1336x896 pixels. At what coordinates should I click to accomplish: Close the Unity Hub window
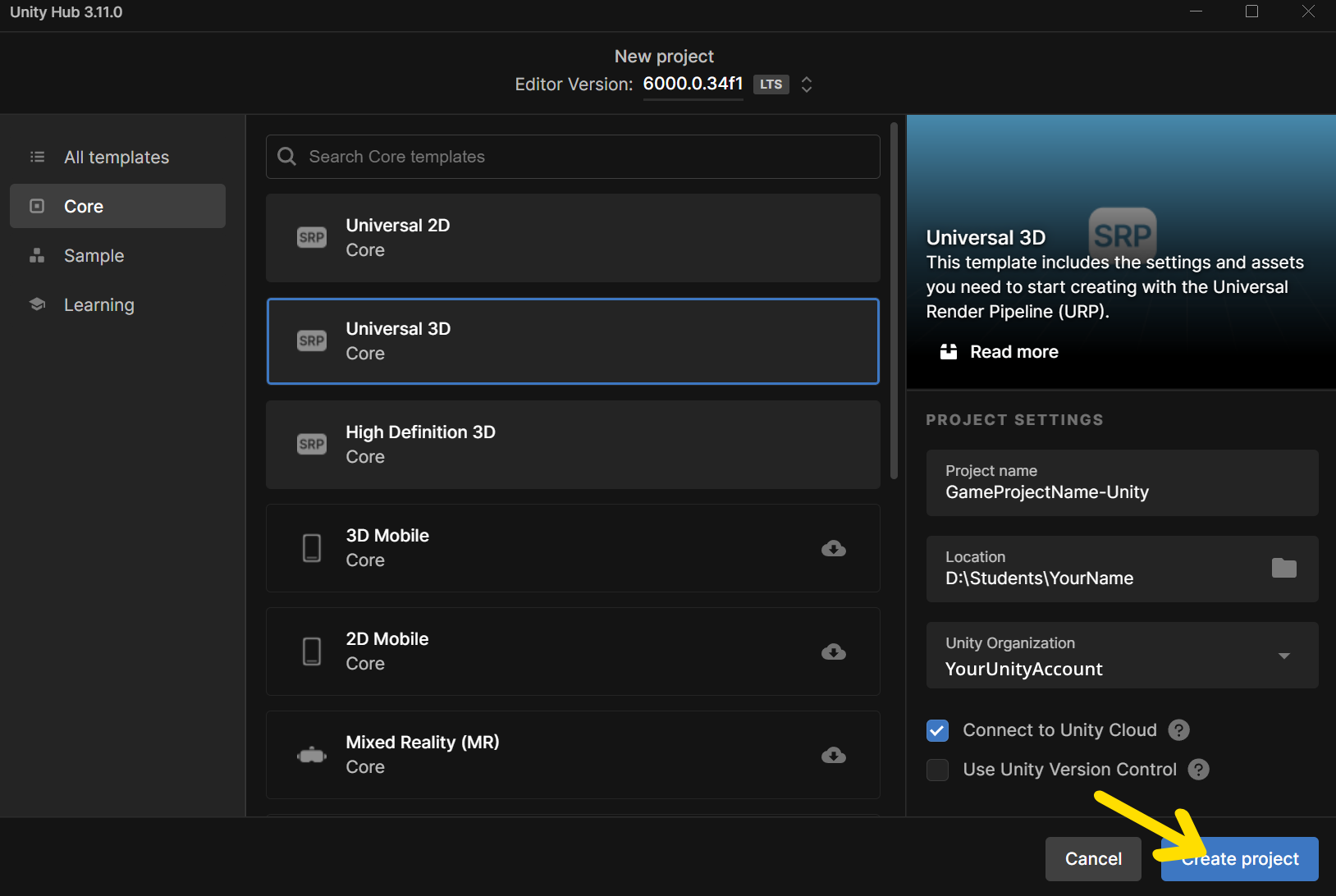tap(1308, 11)
